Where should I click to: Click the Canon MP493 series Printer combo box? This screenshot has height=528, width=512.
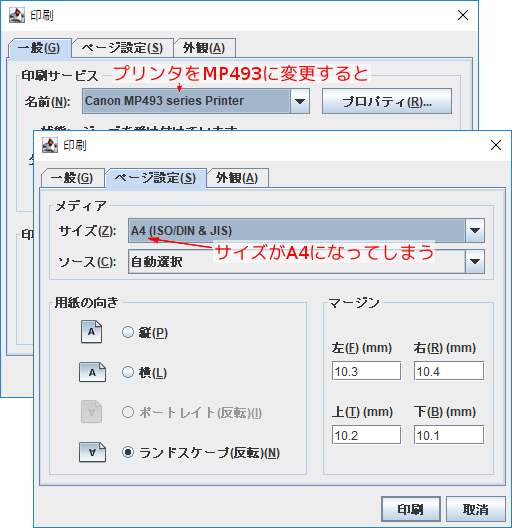point(196,101)
